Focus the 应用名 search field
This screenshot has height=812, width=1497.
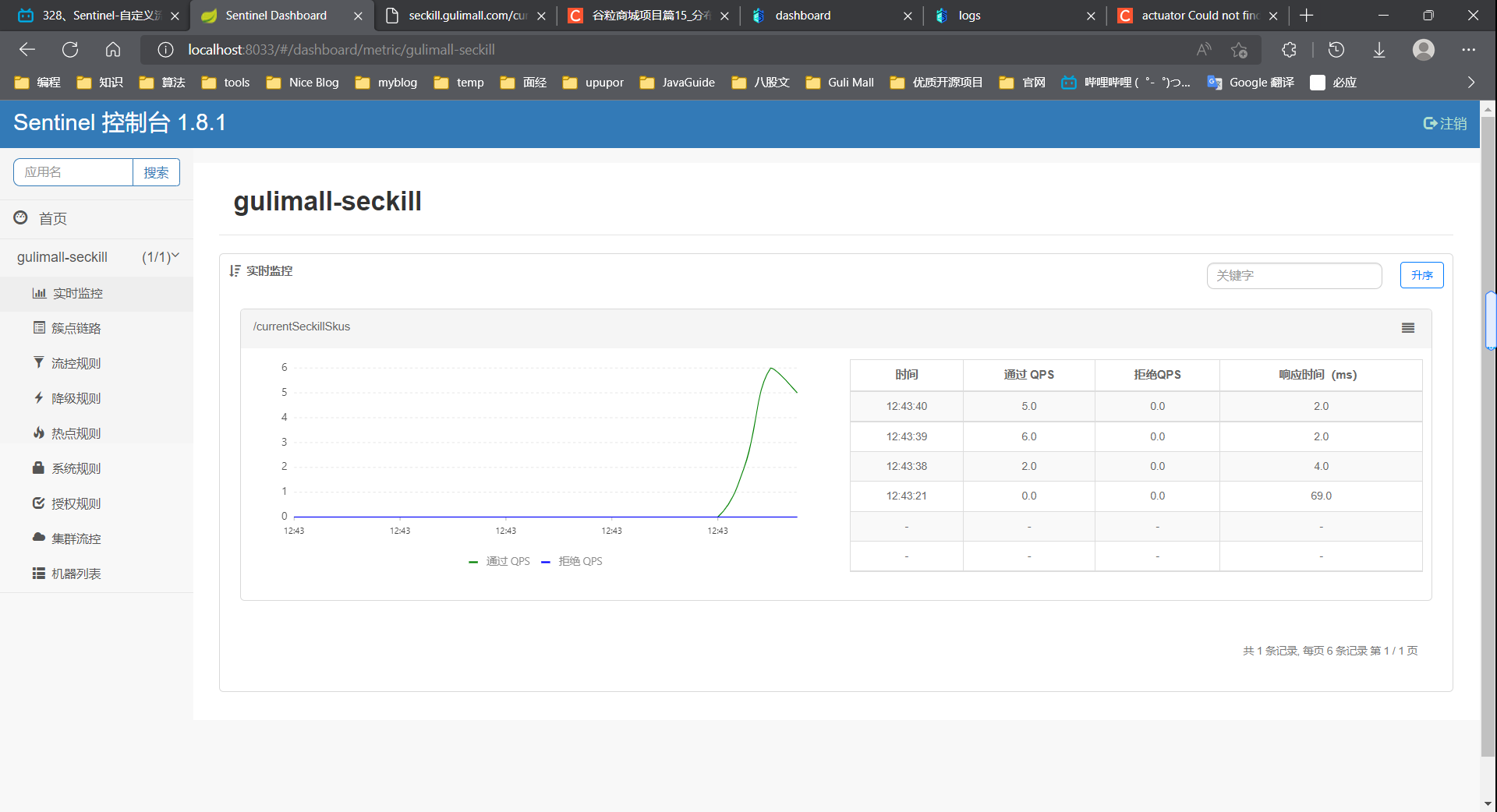pos(73,172)
